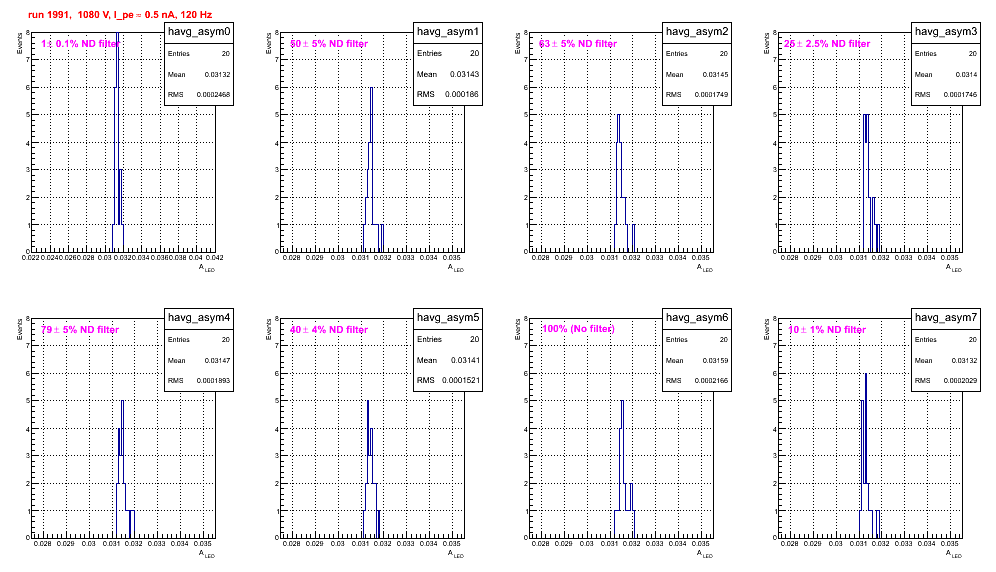The image size is (996, 572).
Task: Click the A_LED x-axis title under havg_asym3
Action: 954,268
